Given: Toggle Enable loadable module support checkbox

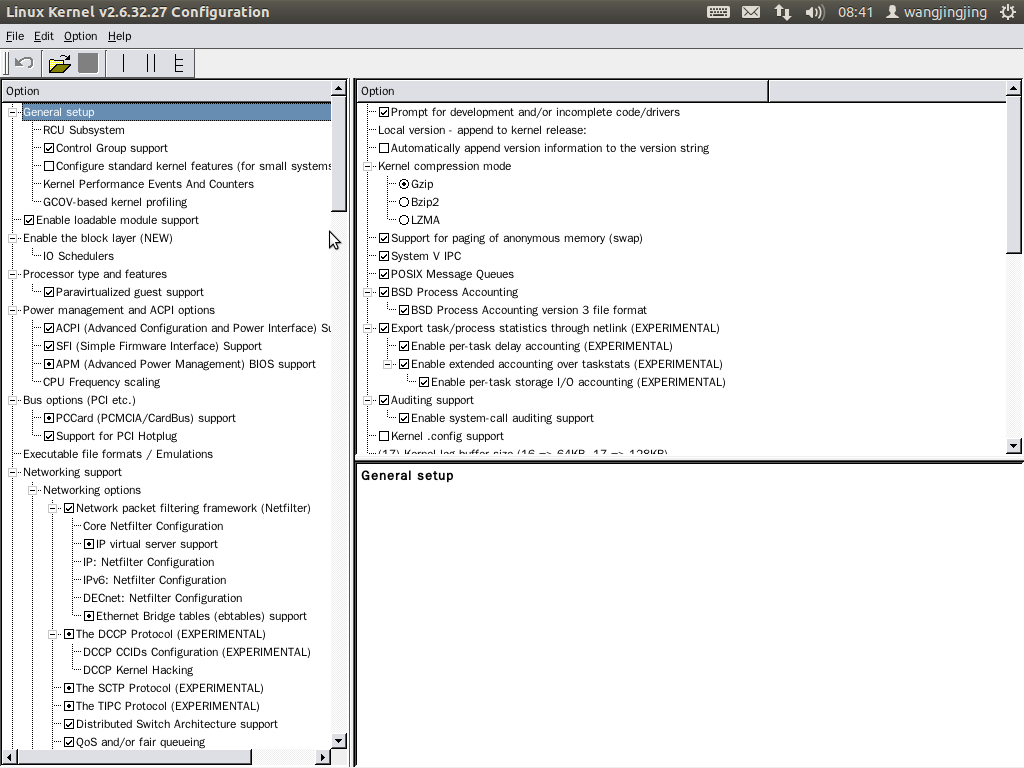Looking at the screenshot, I should (x=29, y=220).
